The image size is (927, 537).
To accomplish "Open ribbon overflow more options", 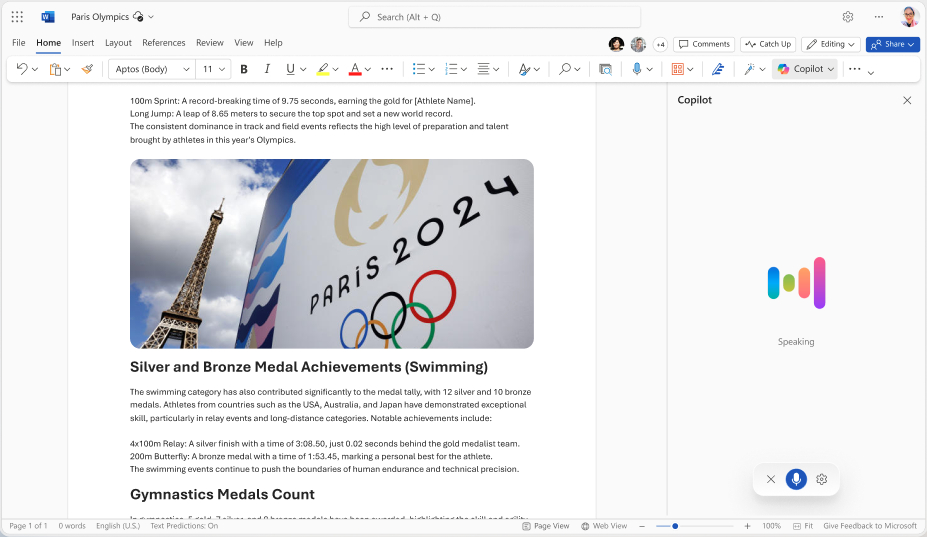I will [854, 69].
